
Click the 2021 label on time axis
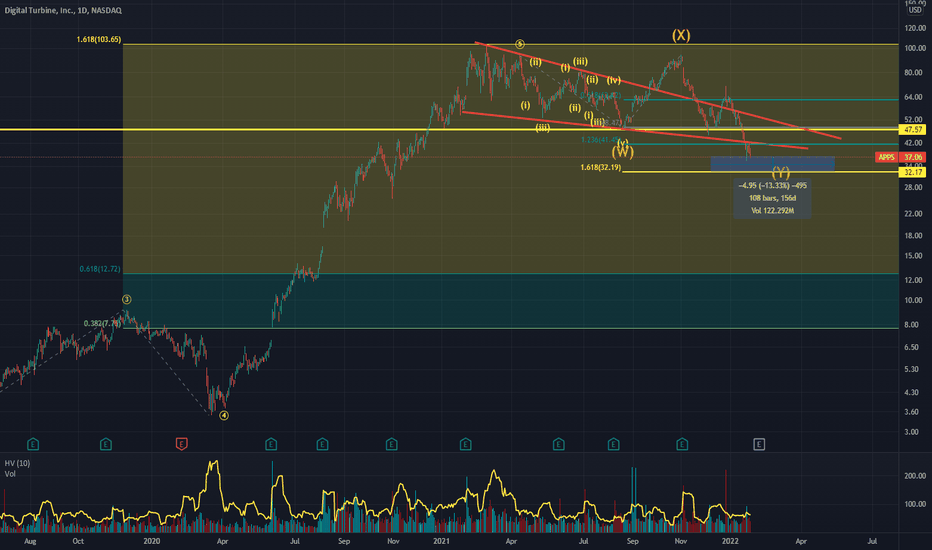tap(441, 541)
